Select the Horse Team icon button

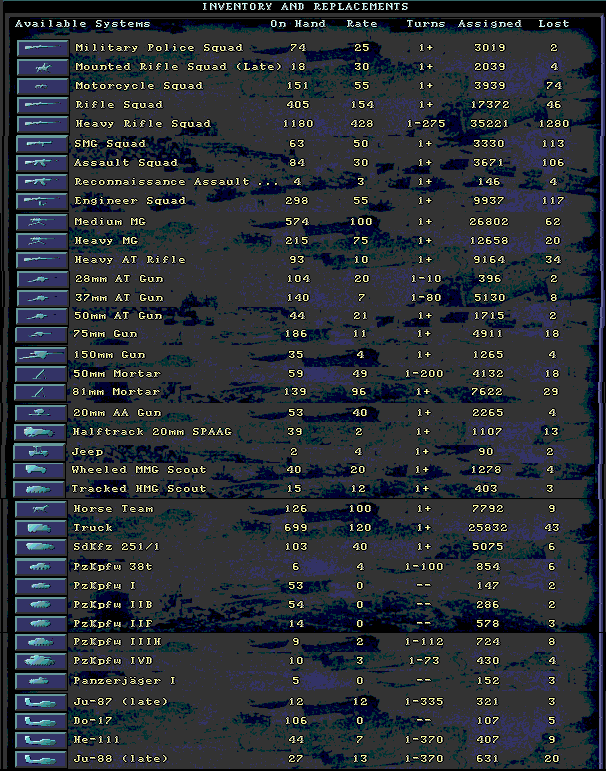41,509
